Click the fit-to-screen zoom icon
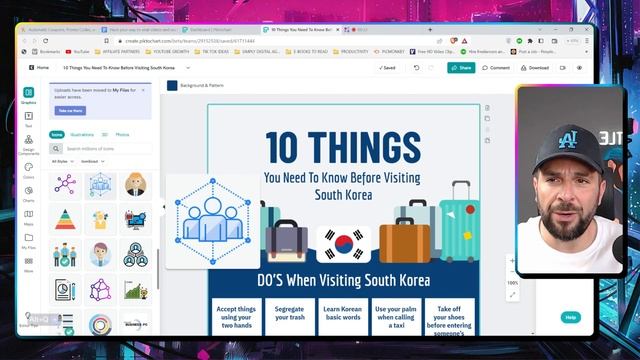The image size is (640, 360). (x=512, y=295)
